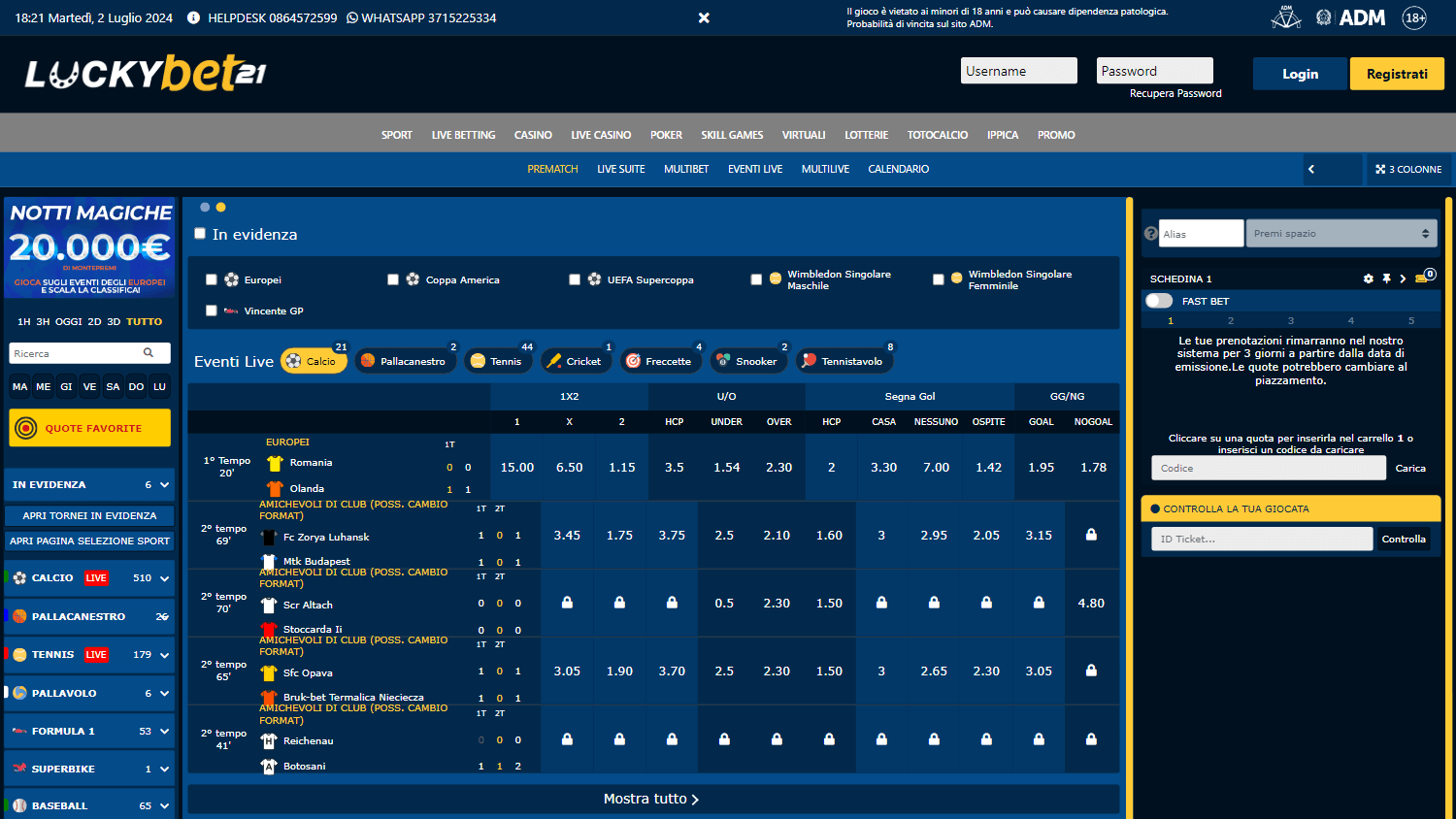Expand the Pallavolo sidebar category
Screen dimensions: 1456x819
tap(89, 693)
